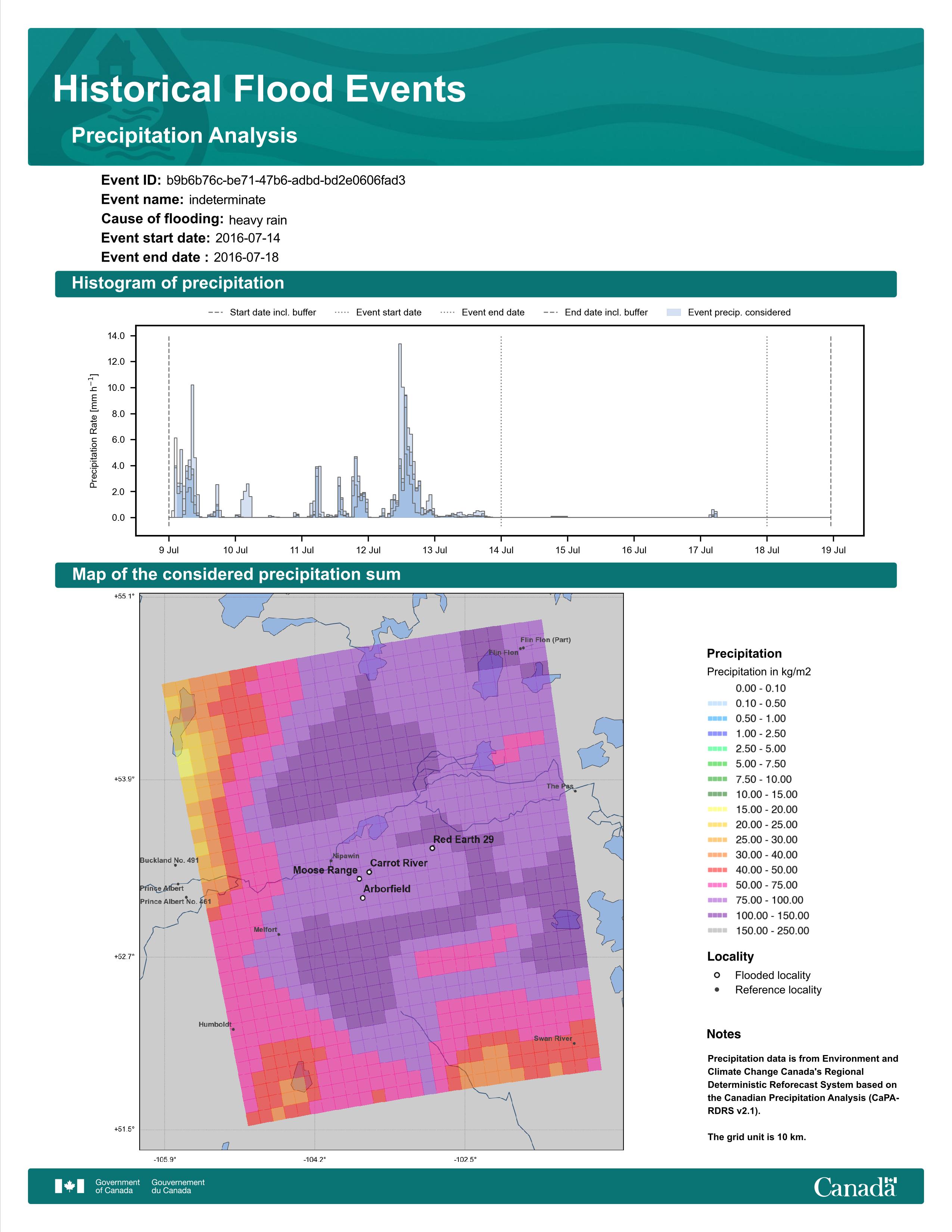Click the Precipitation Analysis subtitle
Viewport: 952px width, 1232px height.
[184, 136]
